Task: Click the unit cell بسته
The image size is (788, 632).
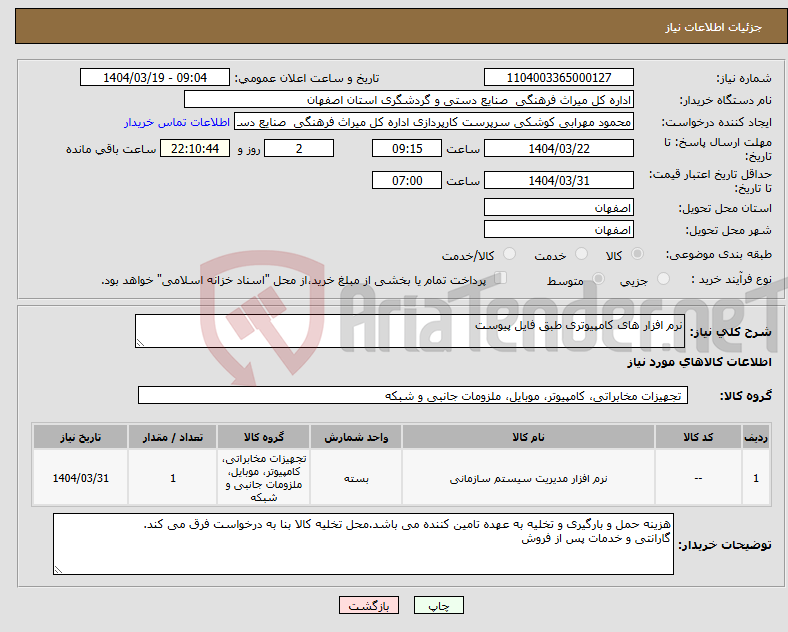Action: 356,478
